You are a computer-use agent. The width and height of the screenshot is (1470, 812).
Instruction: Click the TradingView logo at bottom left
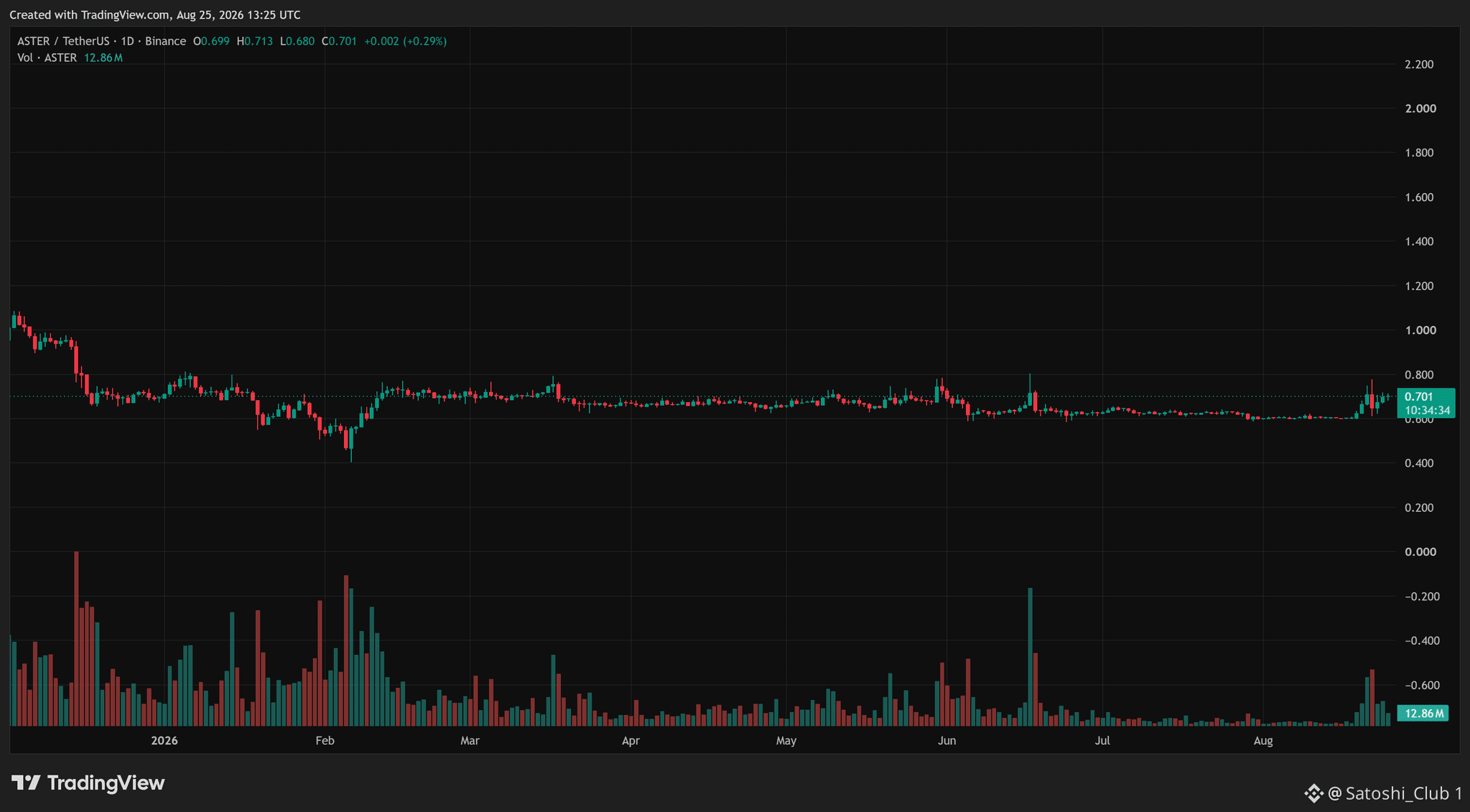coord(88,783)
